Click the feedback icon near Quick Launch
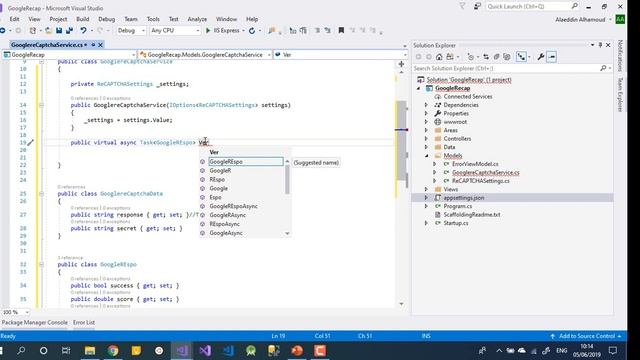Screen dimensions: 640x360 point(477,6)
